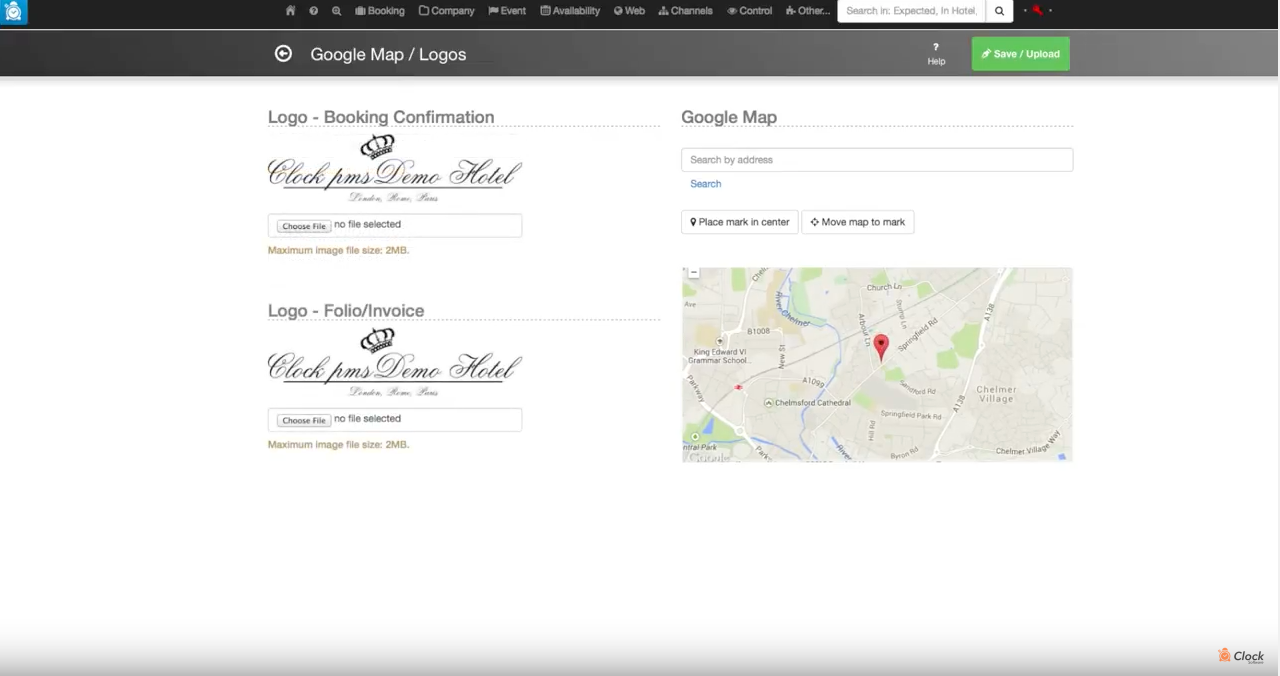
Task: Open the Company menu
Action: pos(446,11)
